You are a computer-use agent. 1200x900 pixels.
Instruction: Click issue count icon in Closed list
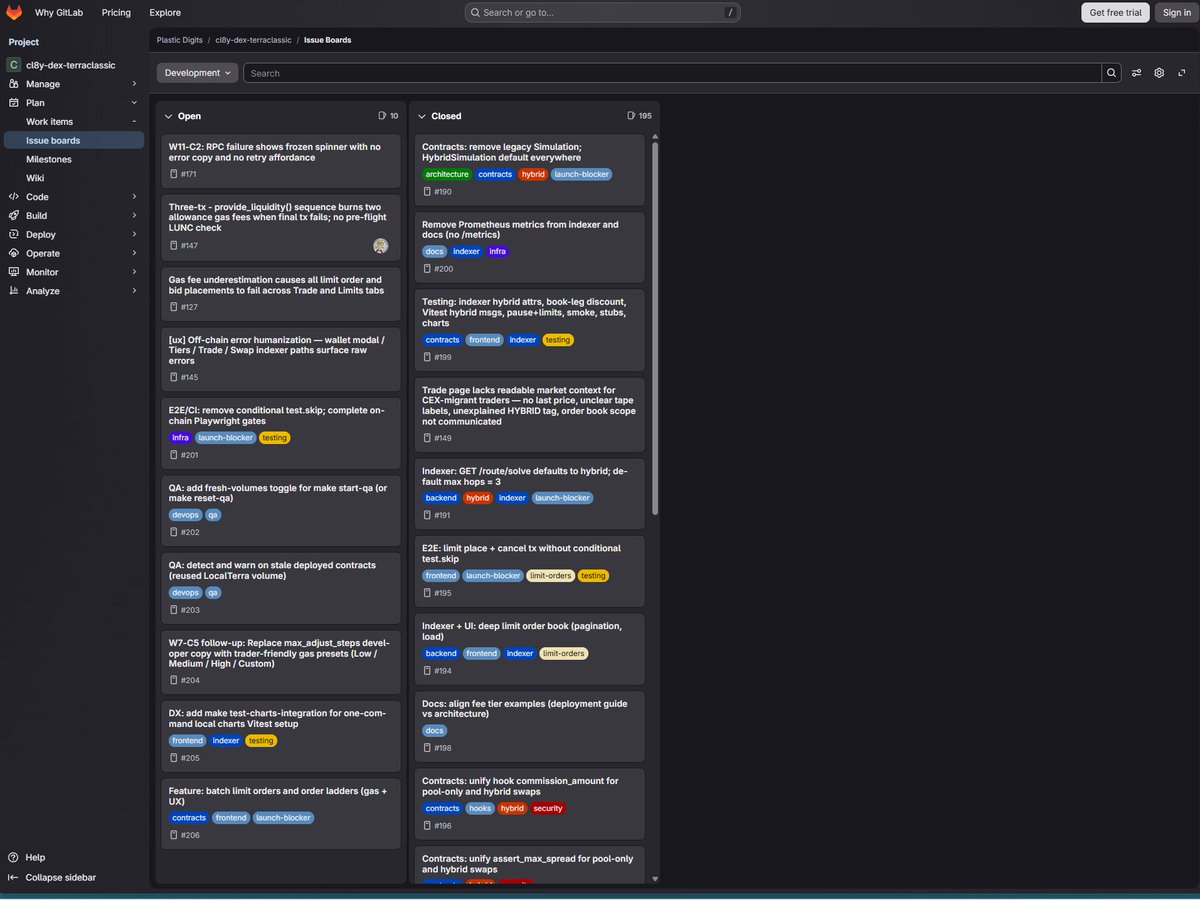(630, 116)
